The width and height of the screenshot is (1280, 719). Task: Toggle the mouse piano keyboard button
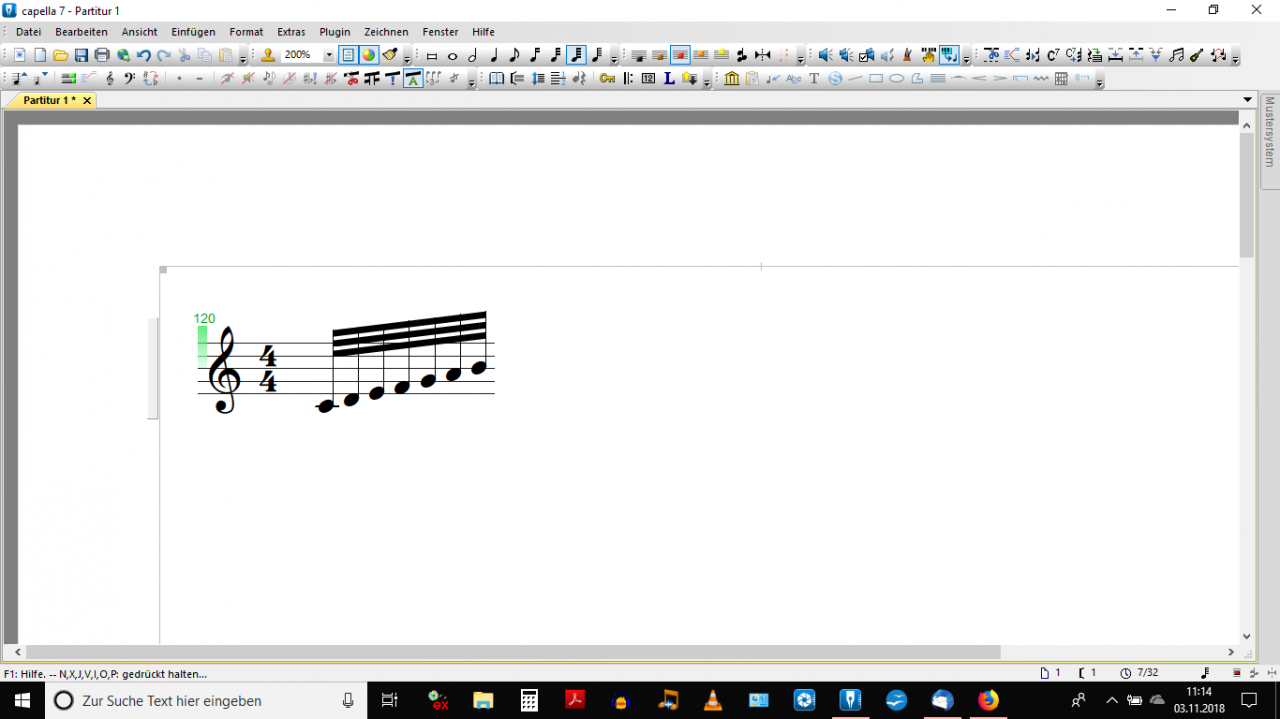tap(949, 55)
